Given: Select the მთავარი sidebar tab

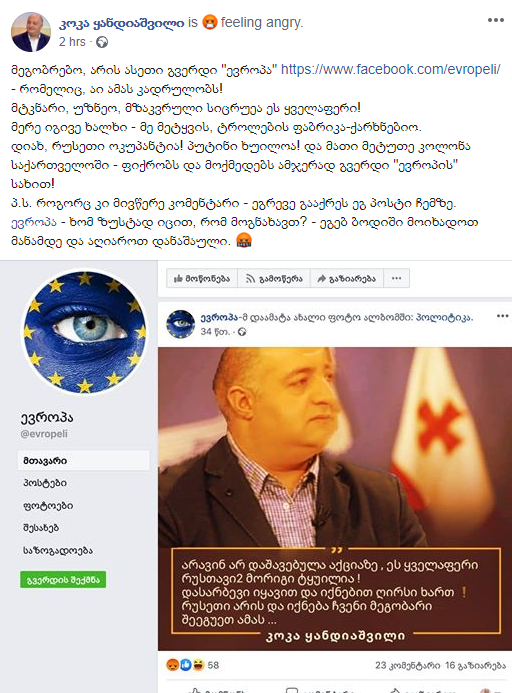Looking at the screenshot, I should point(84,461).
